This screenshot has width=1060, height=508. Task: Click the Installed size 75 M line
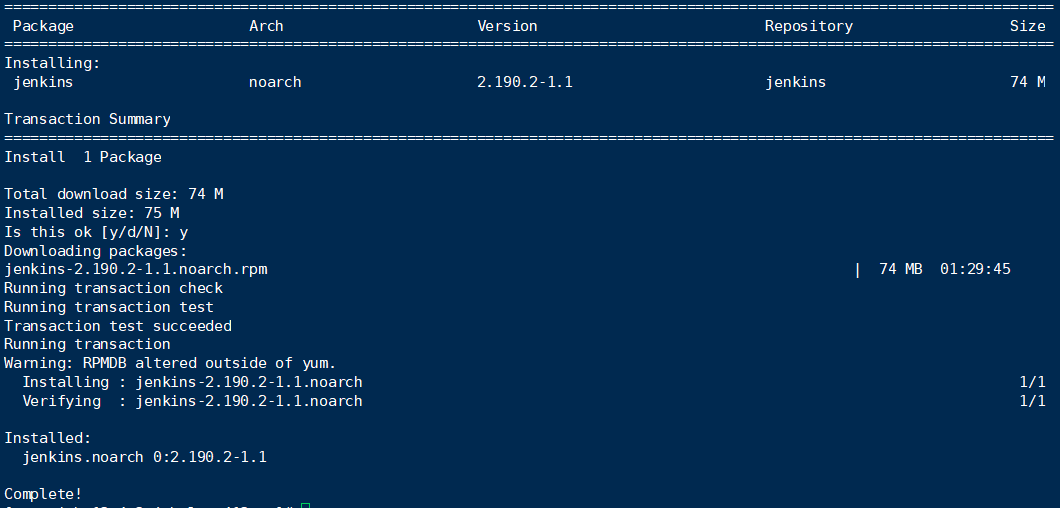click(92, 213)
